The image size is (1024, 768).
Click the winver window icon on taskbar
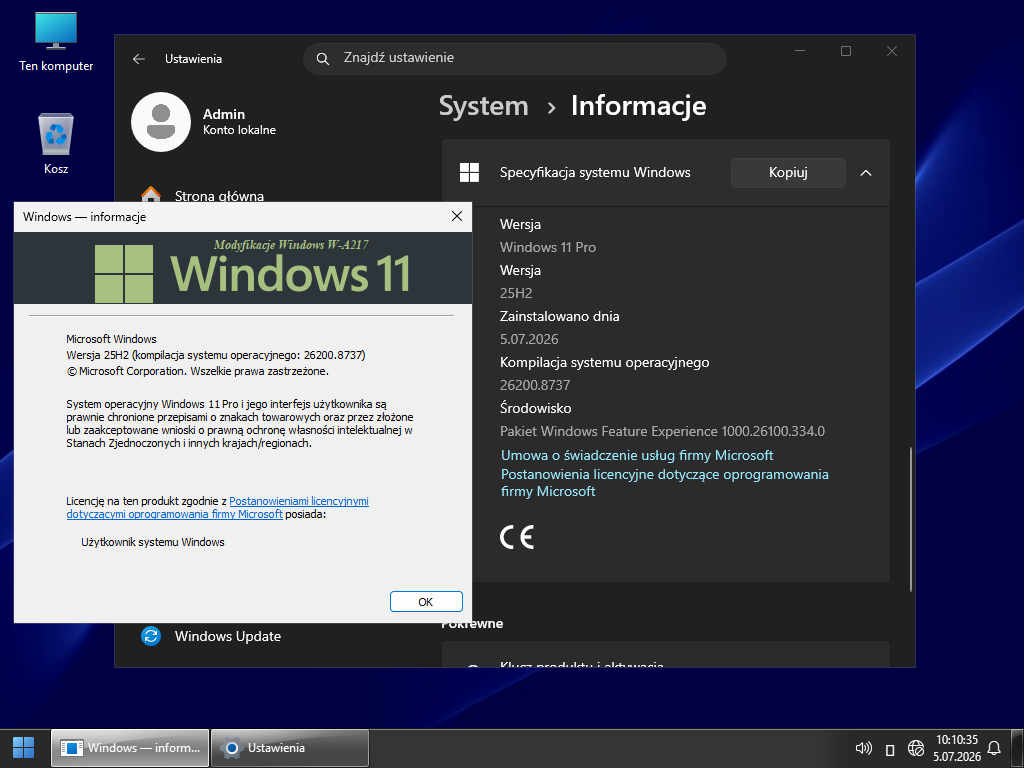tap(71, 748)
